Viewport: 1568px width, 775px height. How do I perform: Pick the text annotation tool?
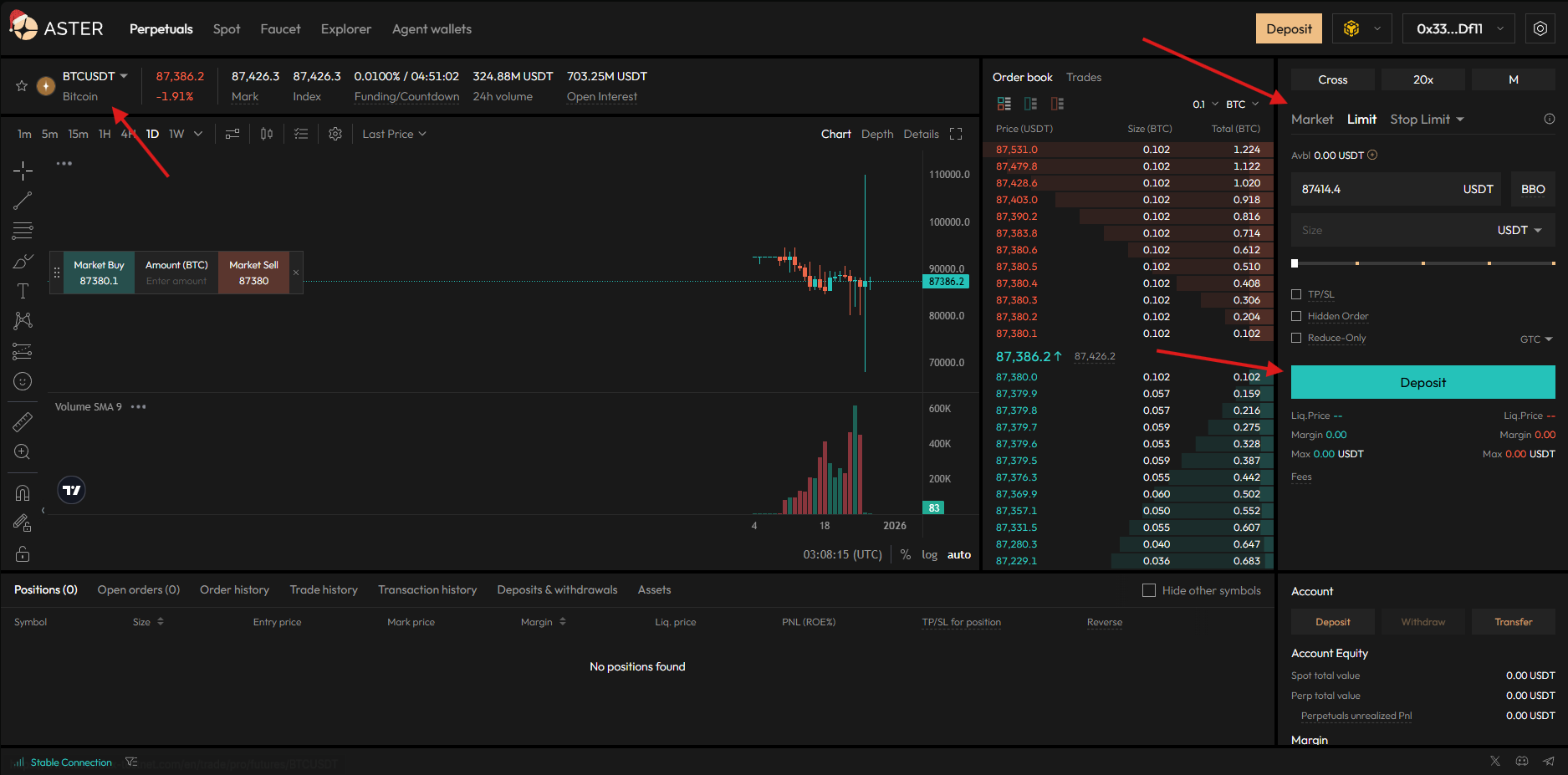point(23,291)
